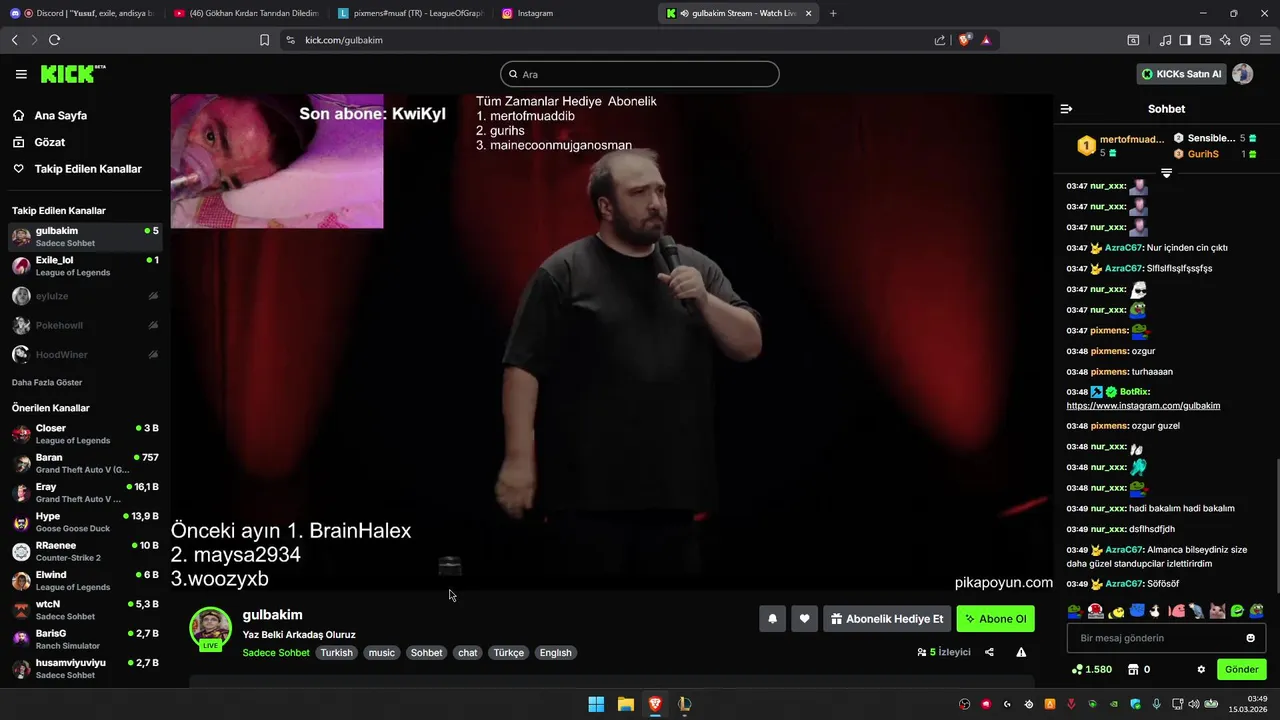Image resolution: width=1280 pixels, height=720 pixels.
Task: Click the KICK logo
Action: [72, 74]
